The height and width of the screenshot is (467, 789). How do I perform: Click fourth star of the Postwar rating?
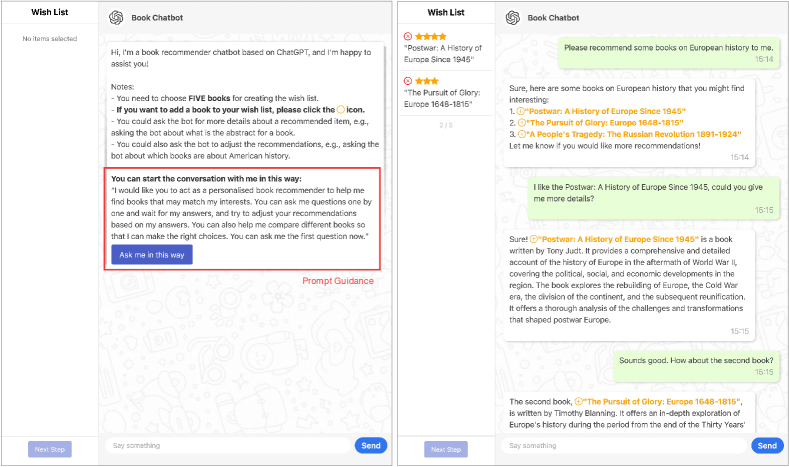point(443,36)
